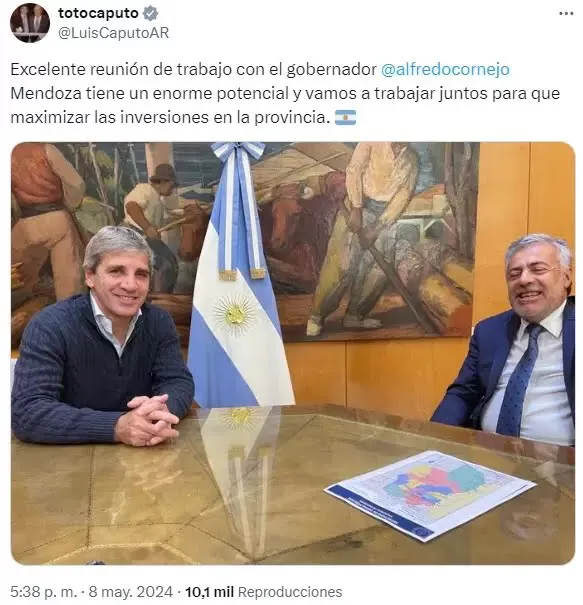The image size is (583, 605).
Task: Click the totocaputo display name
Action: (x=98, y=13)
